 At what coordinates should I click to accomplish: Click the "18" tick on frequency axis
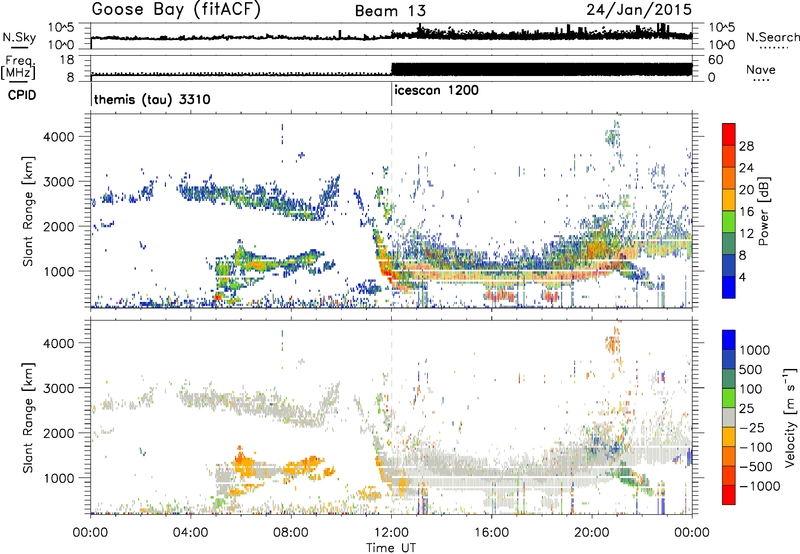(x=67, y=60)
